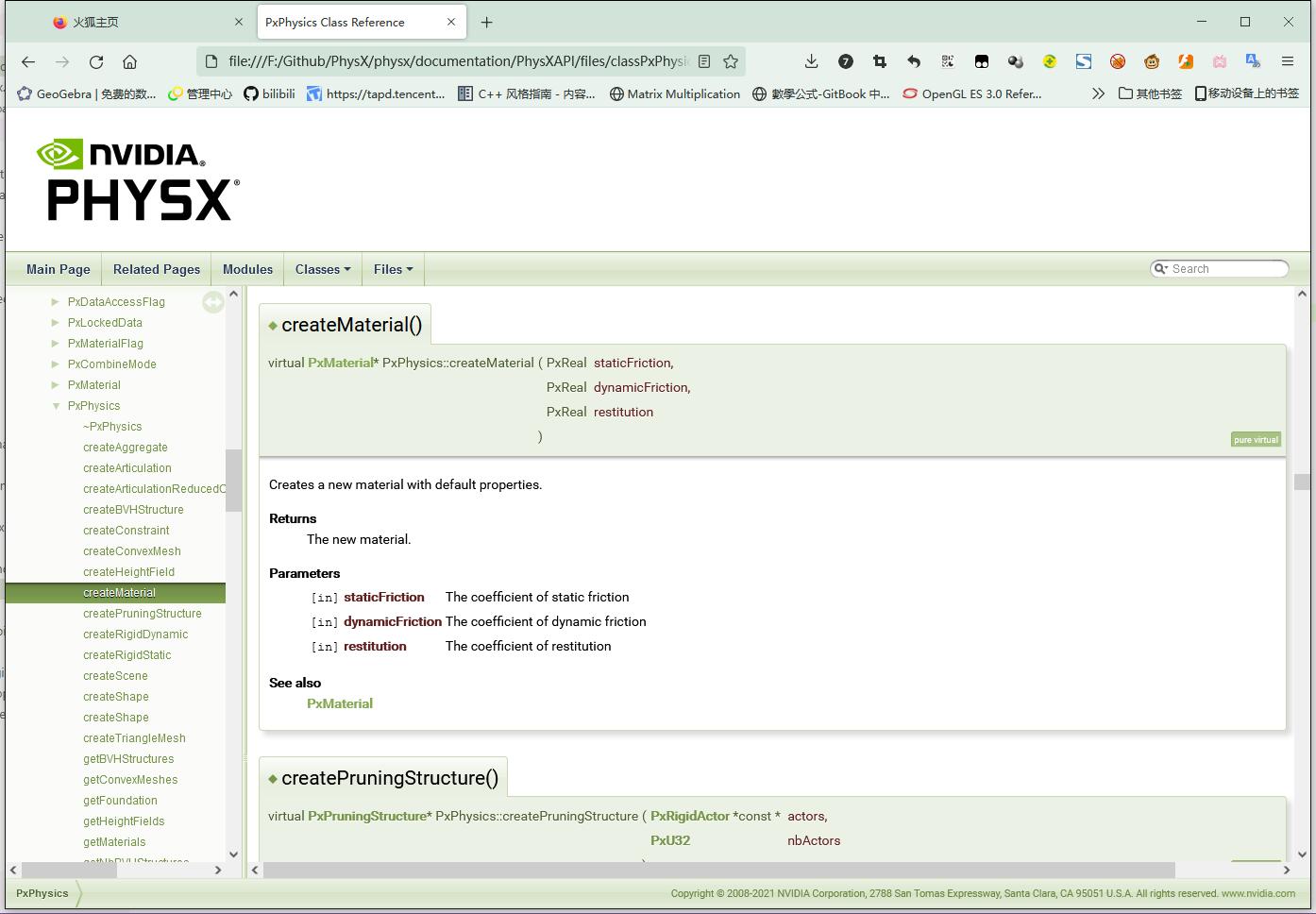Screen dimensions: 1316x914
Task: Select createAggregate in the sidebar tree
Action: pos(126,448)
